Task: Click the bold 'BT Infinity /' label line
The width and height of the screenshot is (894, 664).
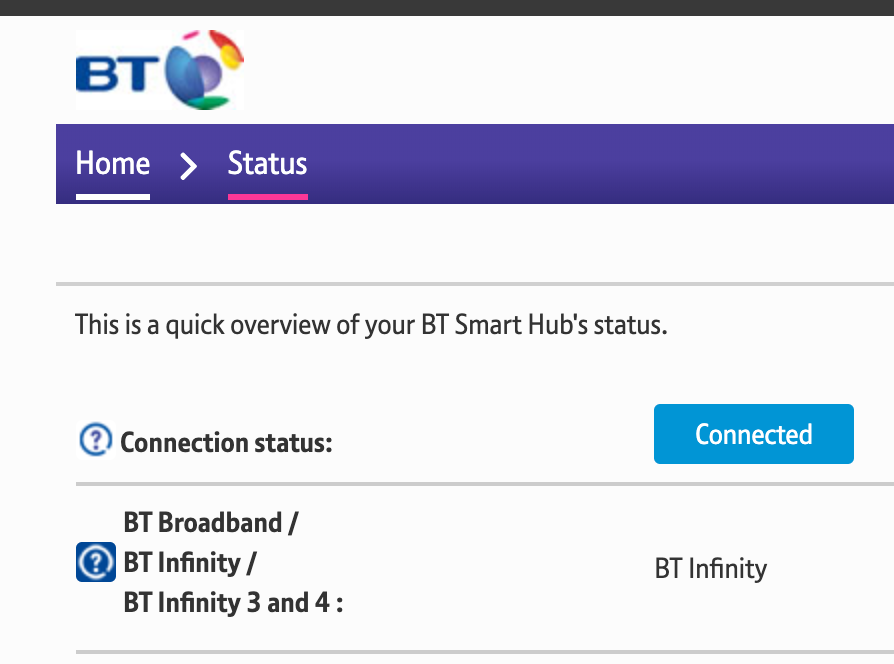Action: [x=190, y=563]
